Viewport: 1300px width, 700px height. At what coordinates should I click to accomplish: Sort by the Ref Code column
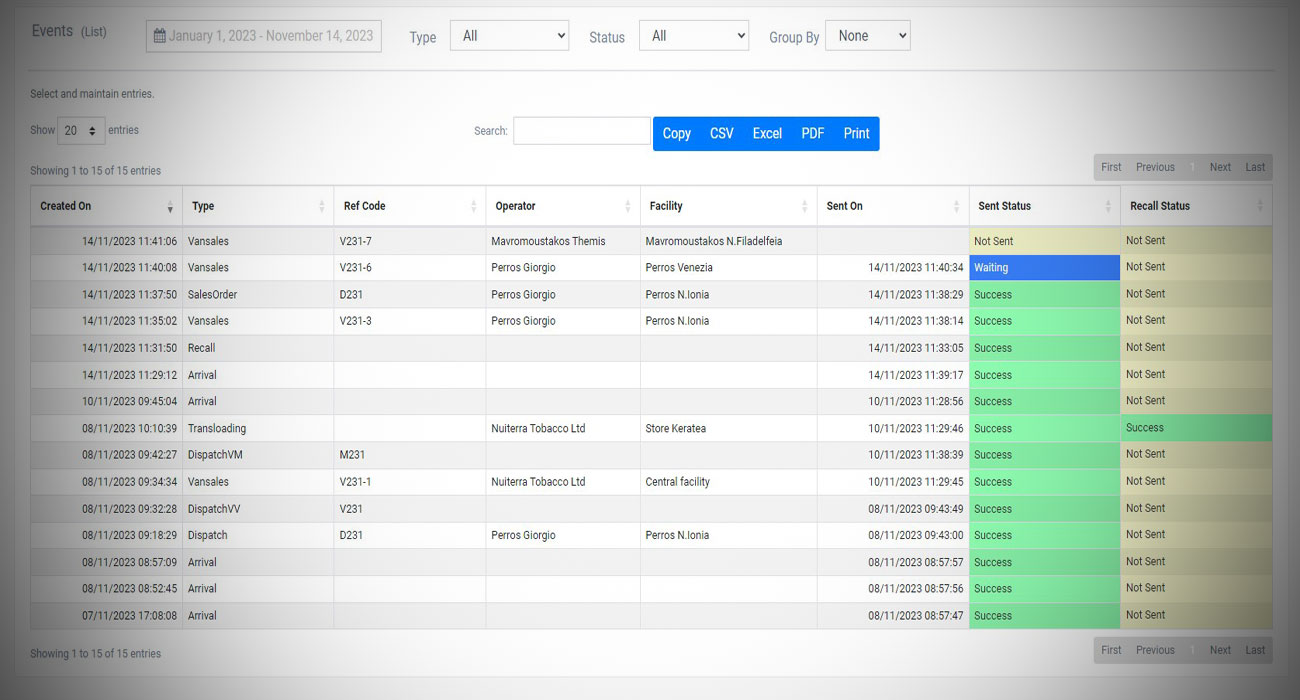[410, 206]
